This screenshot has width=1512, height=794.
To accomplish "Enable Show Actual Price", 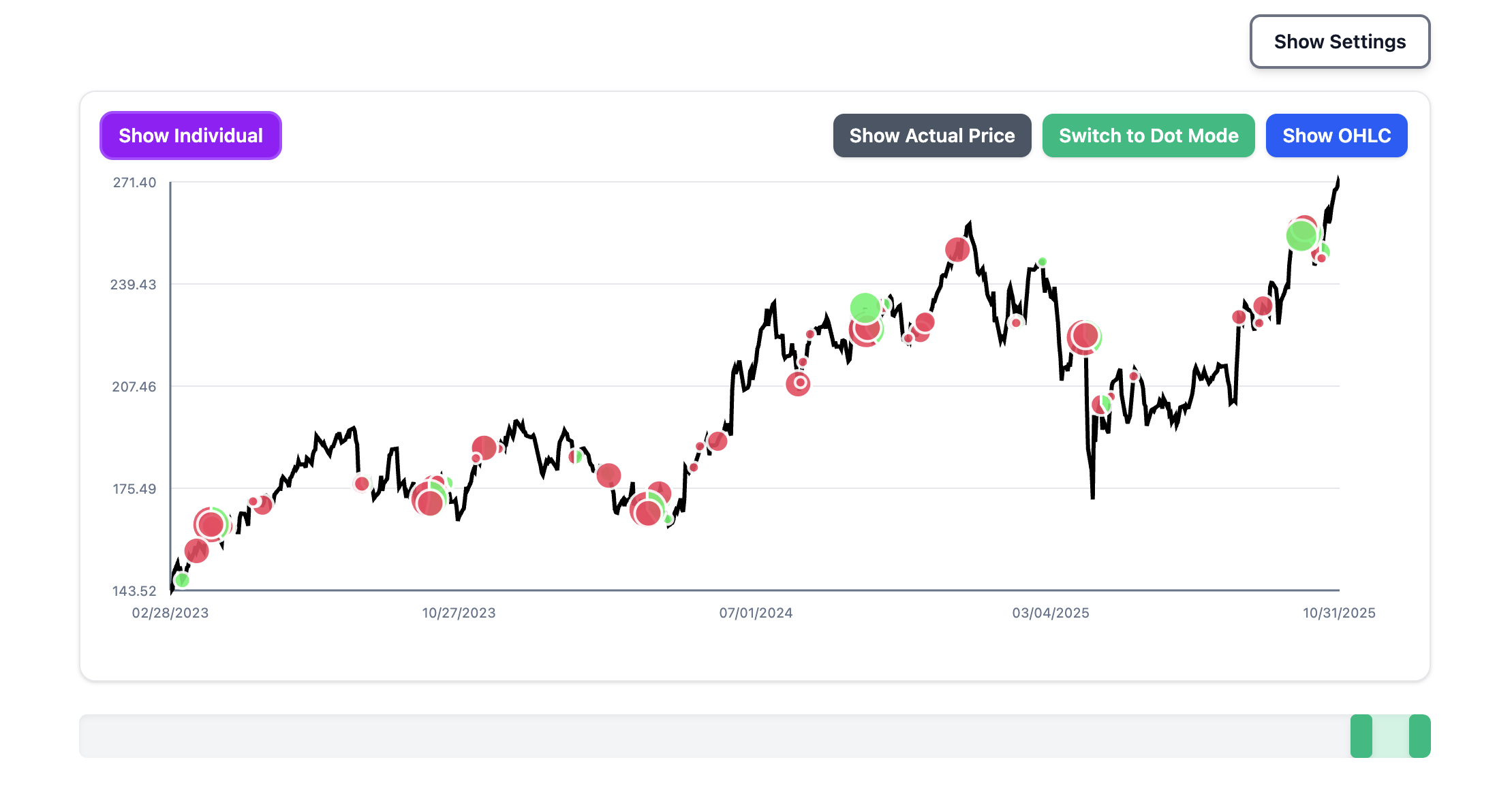I will [x=931, y=136].
